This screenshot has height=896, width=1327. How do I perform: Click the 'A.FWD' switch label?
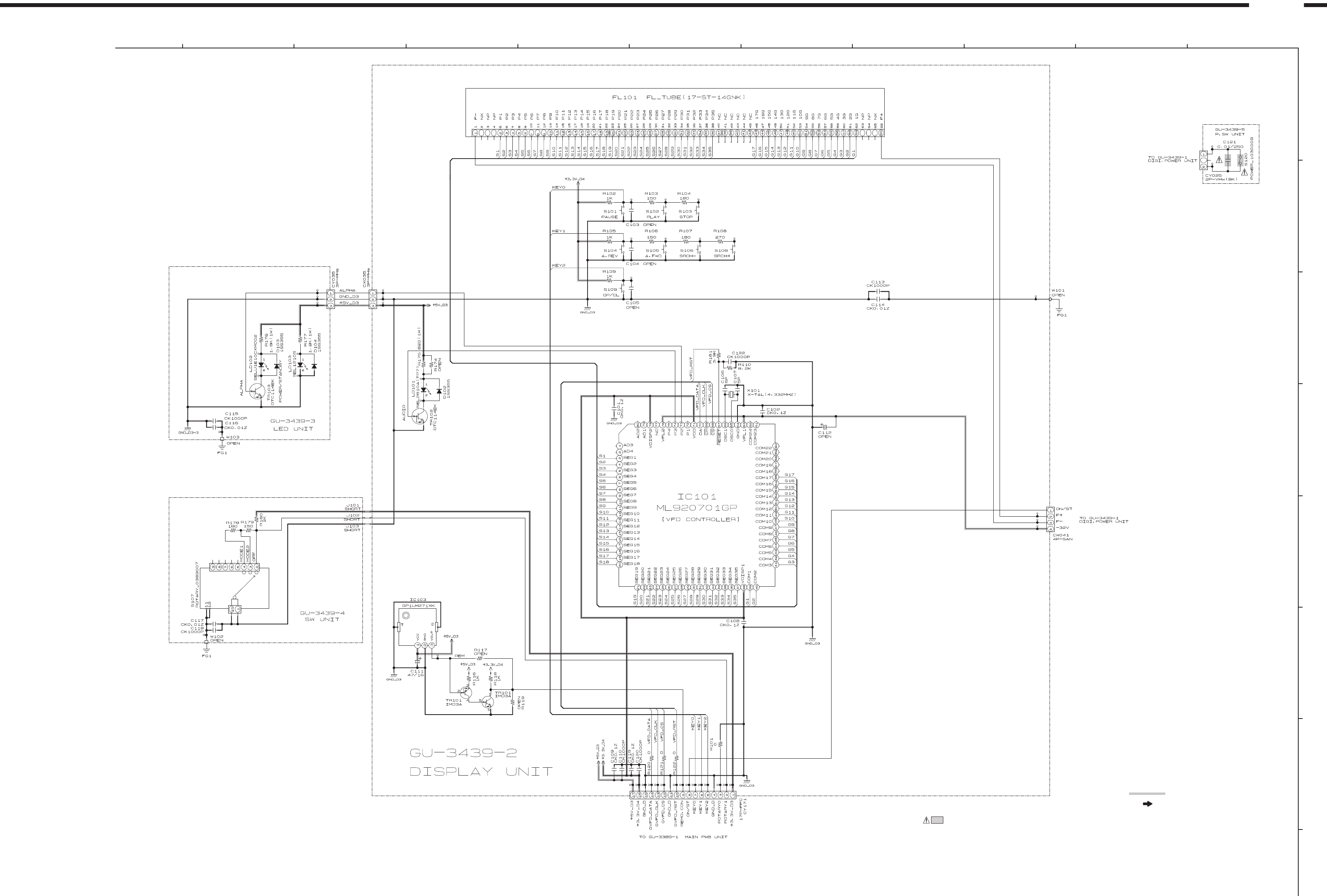click(x=653, y=256)
